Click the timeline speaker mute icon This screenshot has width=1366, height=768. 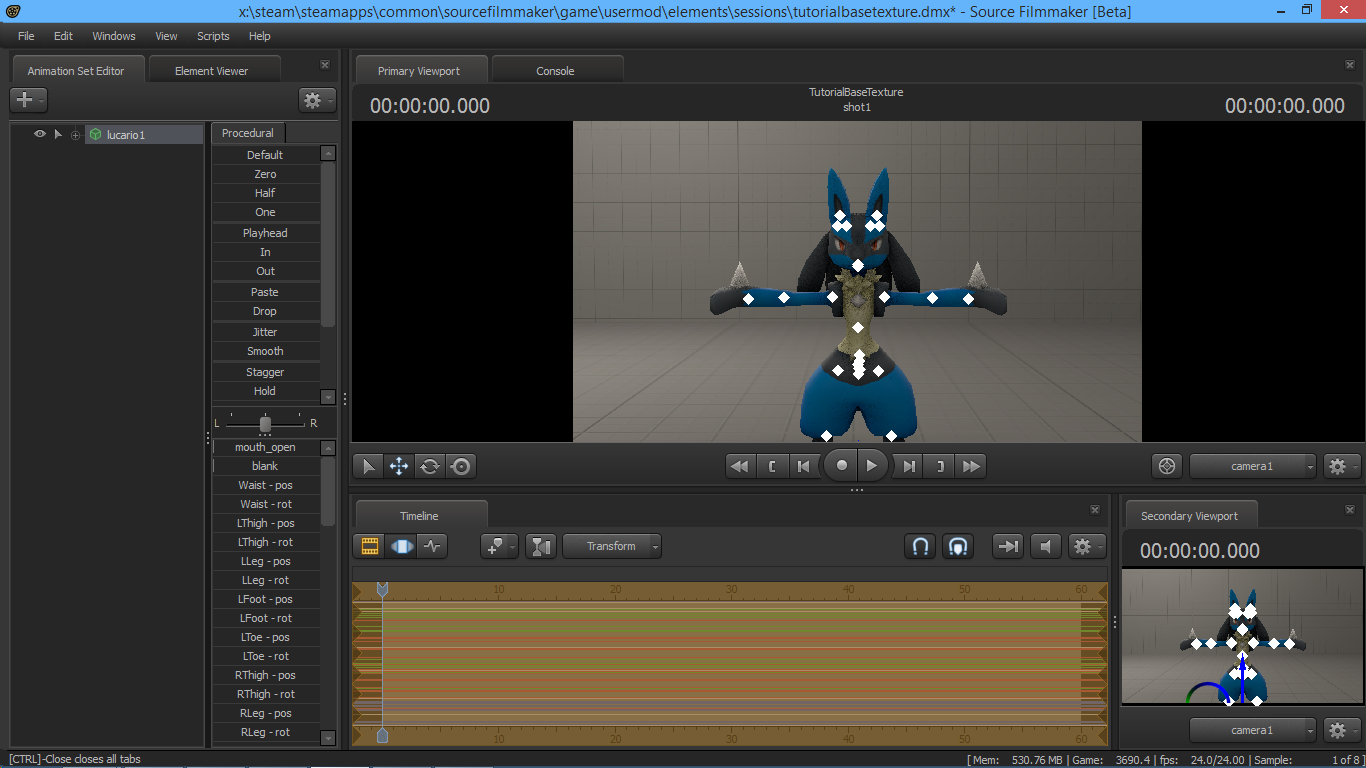click(x=1045, y=546)
